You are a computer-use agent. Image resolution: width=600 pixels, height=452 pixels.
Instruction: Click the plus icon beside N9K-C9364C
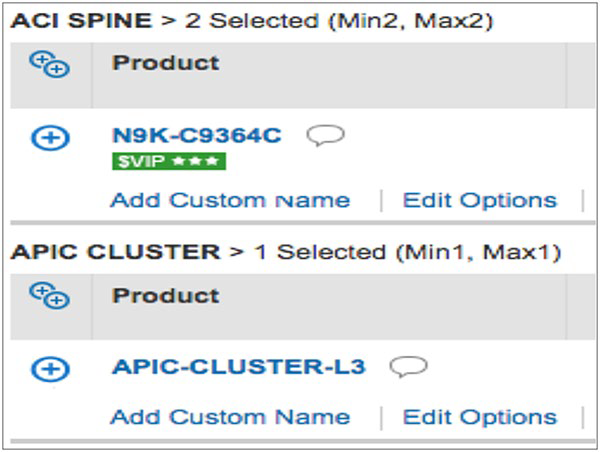point(50,139)
